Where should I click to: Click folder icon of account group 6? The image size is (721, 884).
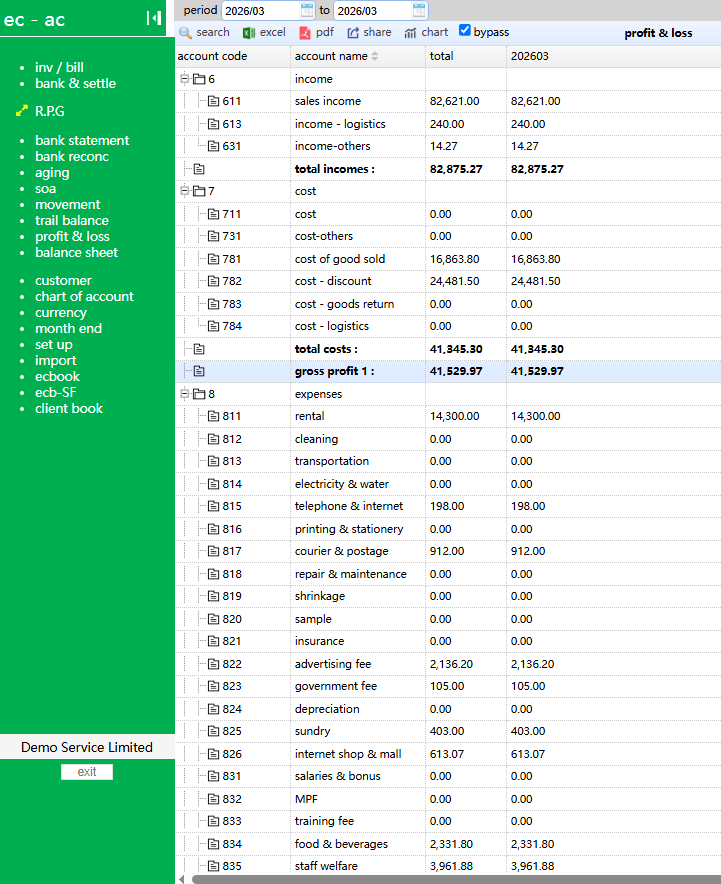(199, 79)
